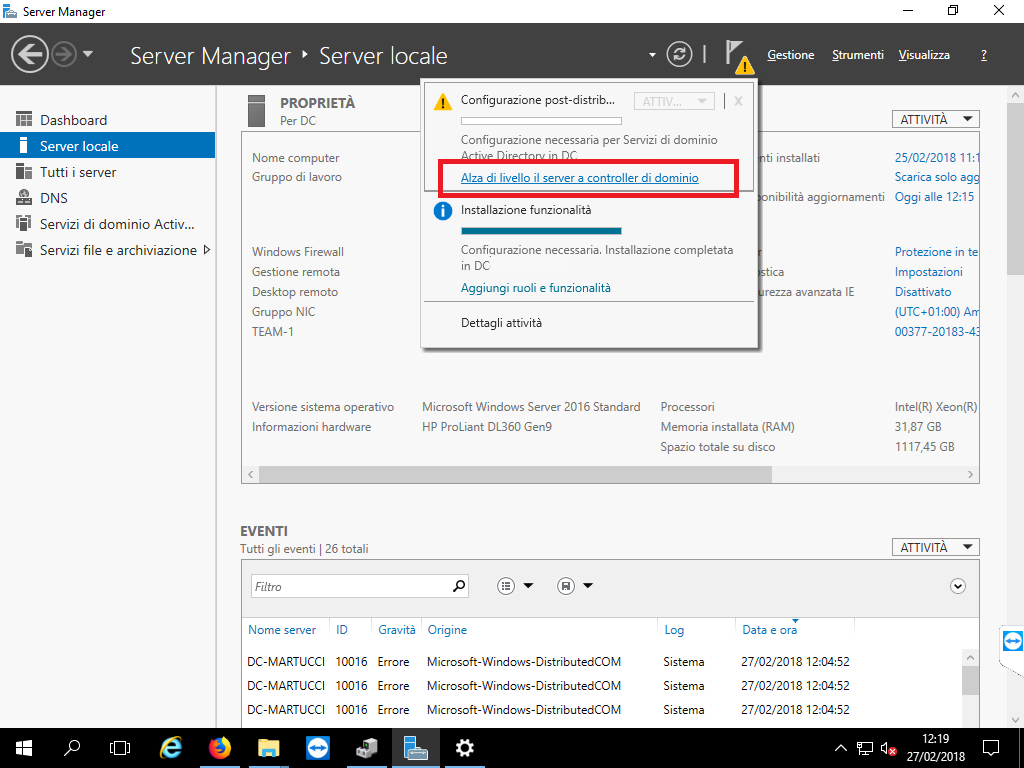Image resolution: width=1024 pixels, height=768 pixels.
Task: Open the Action Center notification icon
Action: coord(991,748)
